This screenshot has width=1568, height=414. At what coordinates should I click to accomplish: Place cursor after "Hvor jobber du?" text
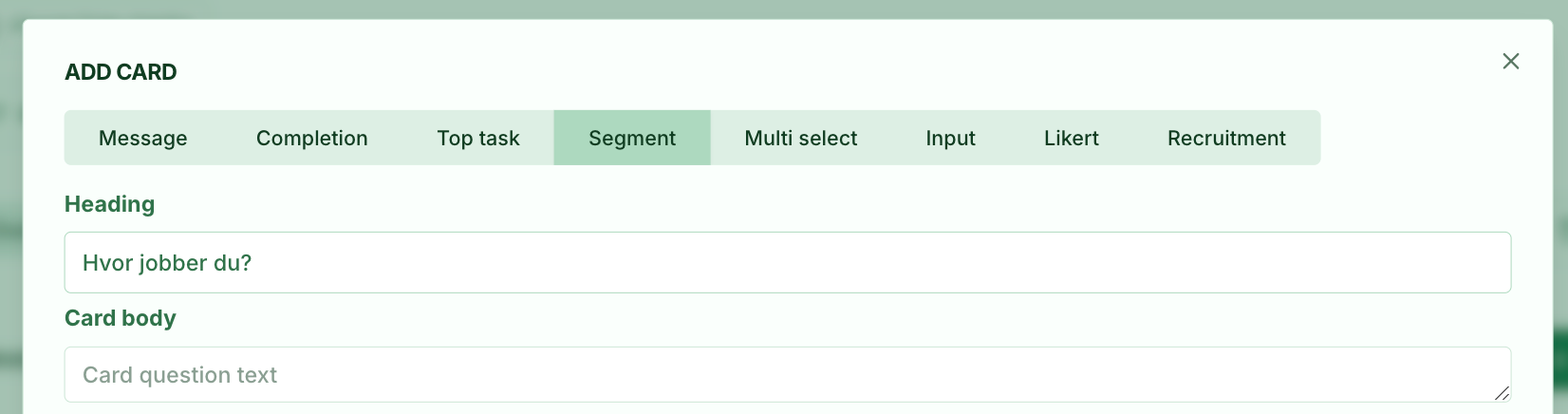[x=254, y=263]
